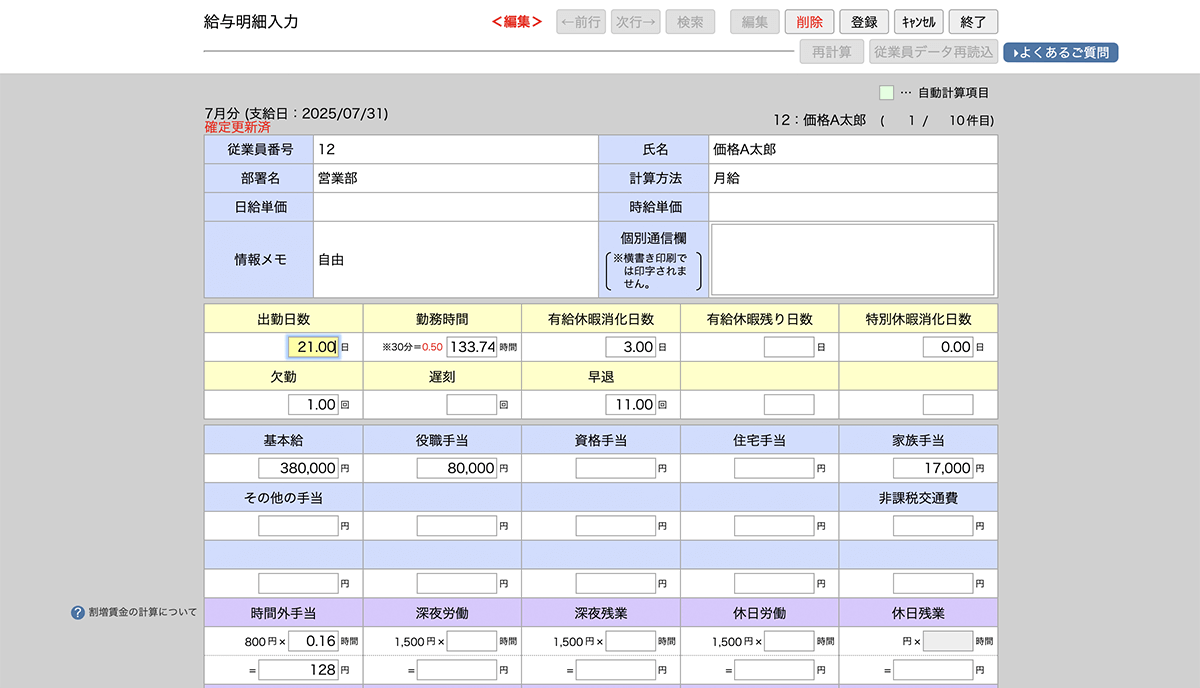Click the 検索 button
This screenshot has height=688, width=1200.
691,22
